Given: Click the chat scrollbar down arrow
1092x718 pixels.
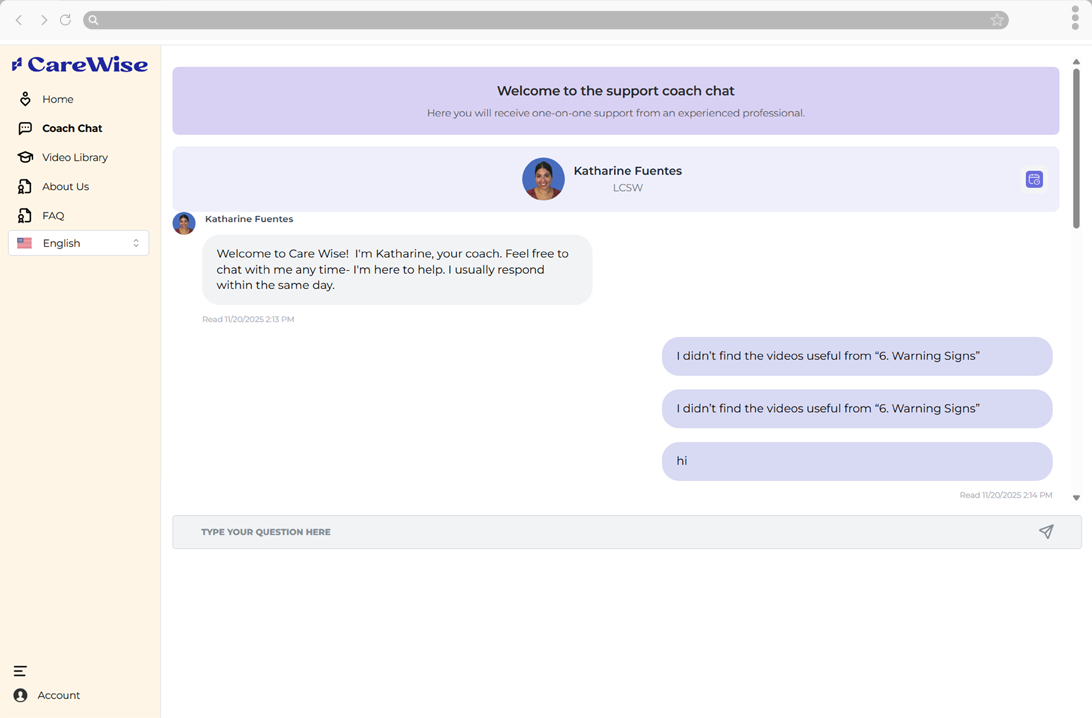Looking at the screenshot, I should [x=1076, y=498].
